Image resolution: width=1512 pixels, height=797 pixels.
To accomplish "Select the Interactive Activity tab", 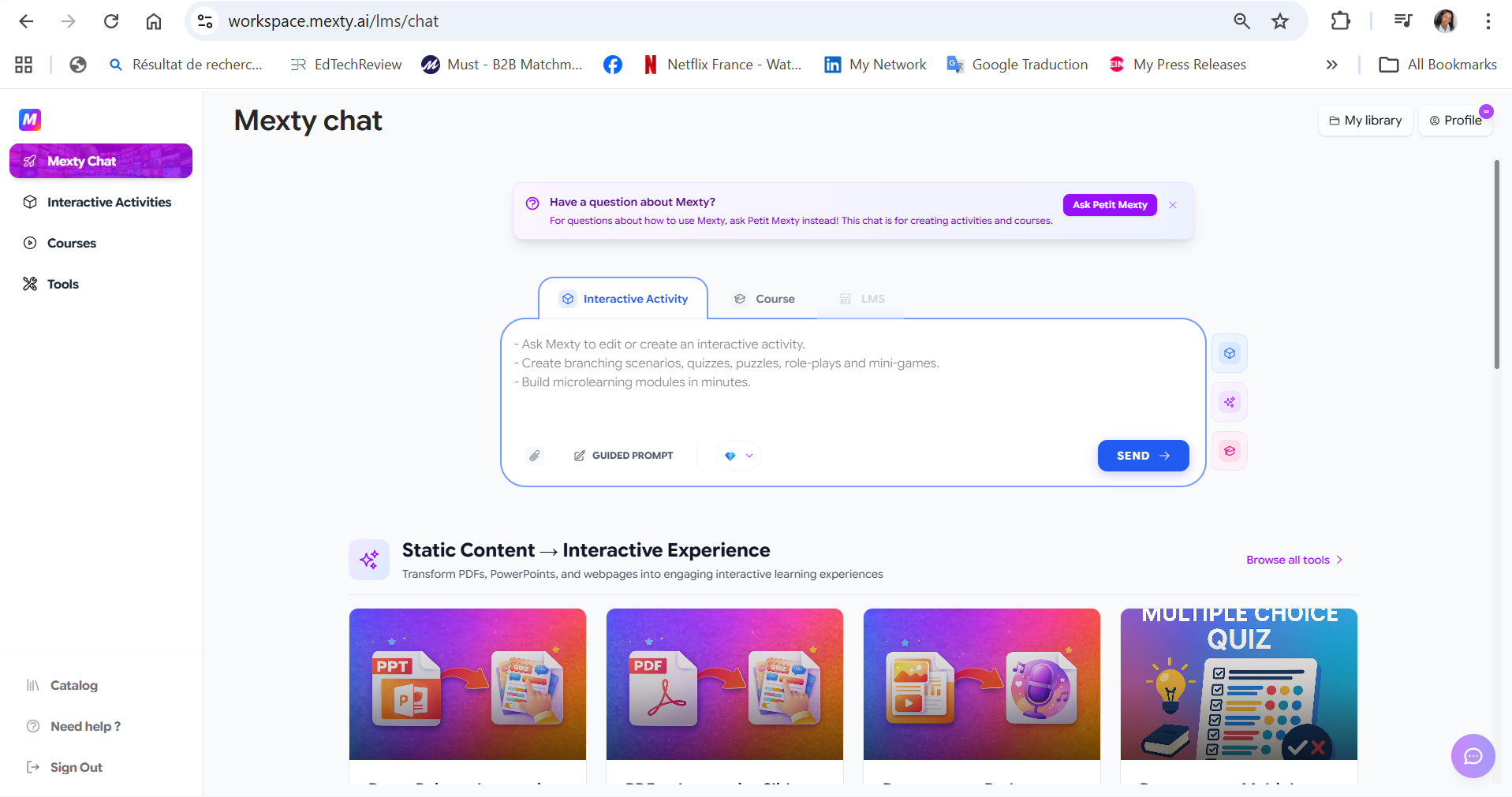I will point(623,299).
